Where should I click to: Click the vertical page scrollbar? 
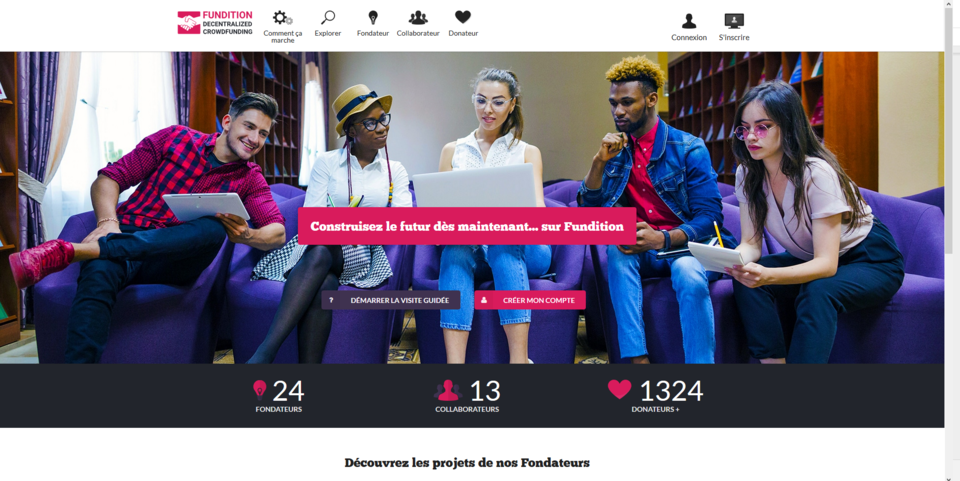click(952, 240)
